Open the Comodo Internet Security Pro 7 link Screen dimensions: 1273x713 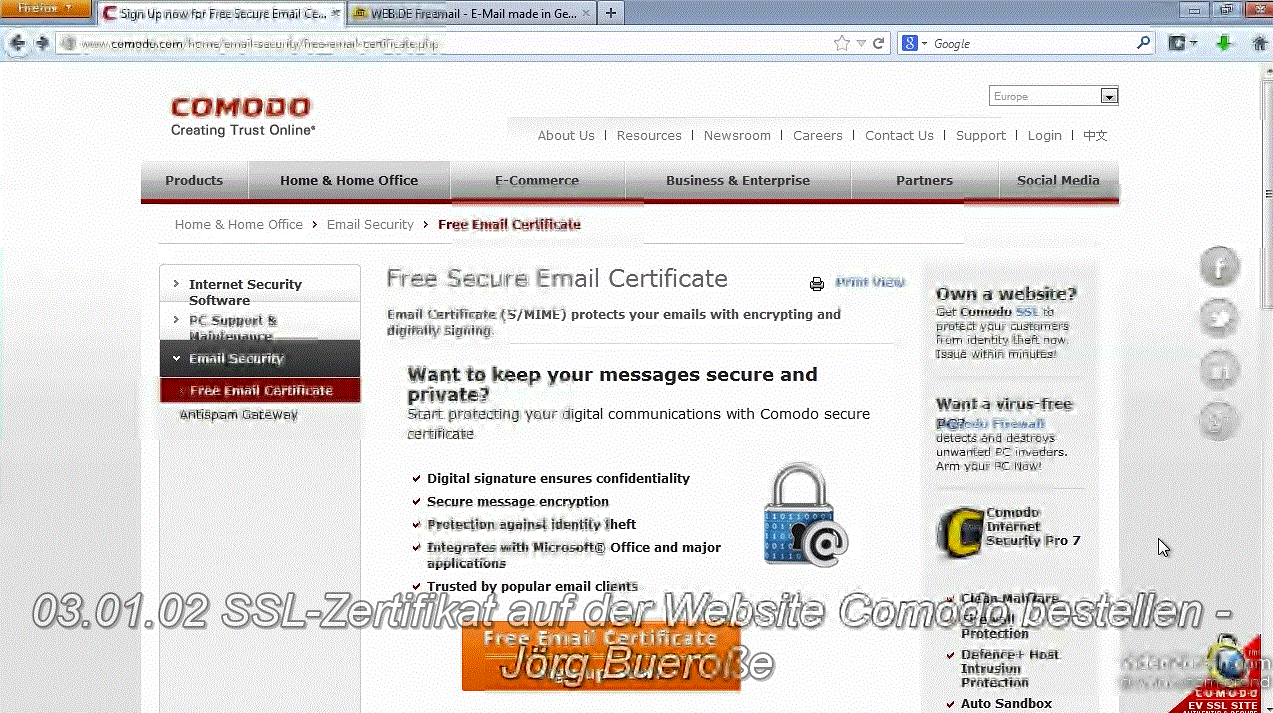click(x=1033, y=527)
